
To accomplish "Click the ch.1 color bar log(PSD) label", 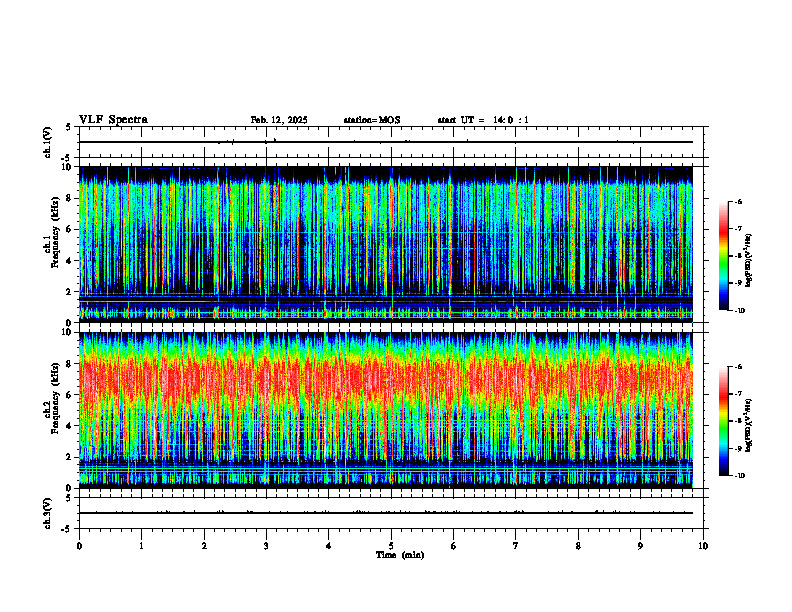I will [749, 261].
